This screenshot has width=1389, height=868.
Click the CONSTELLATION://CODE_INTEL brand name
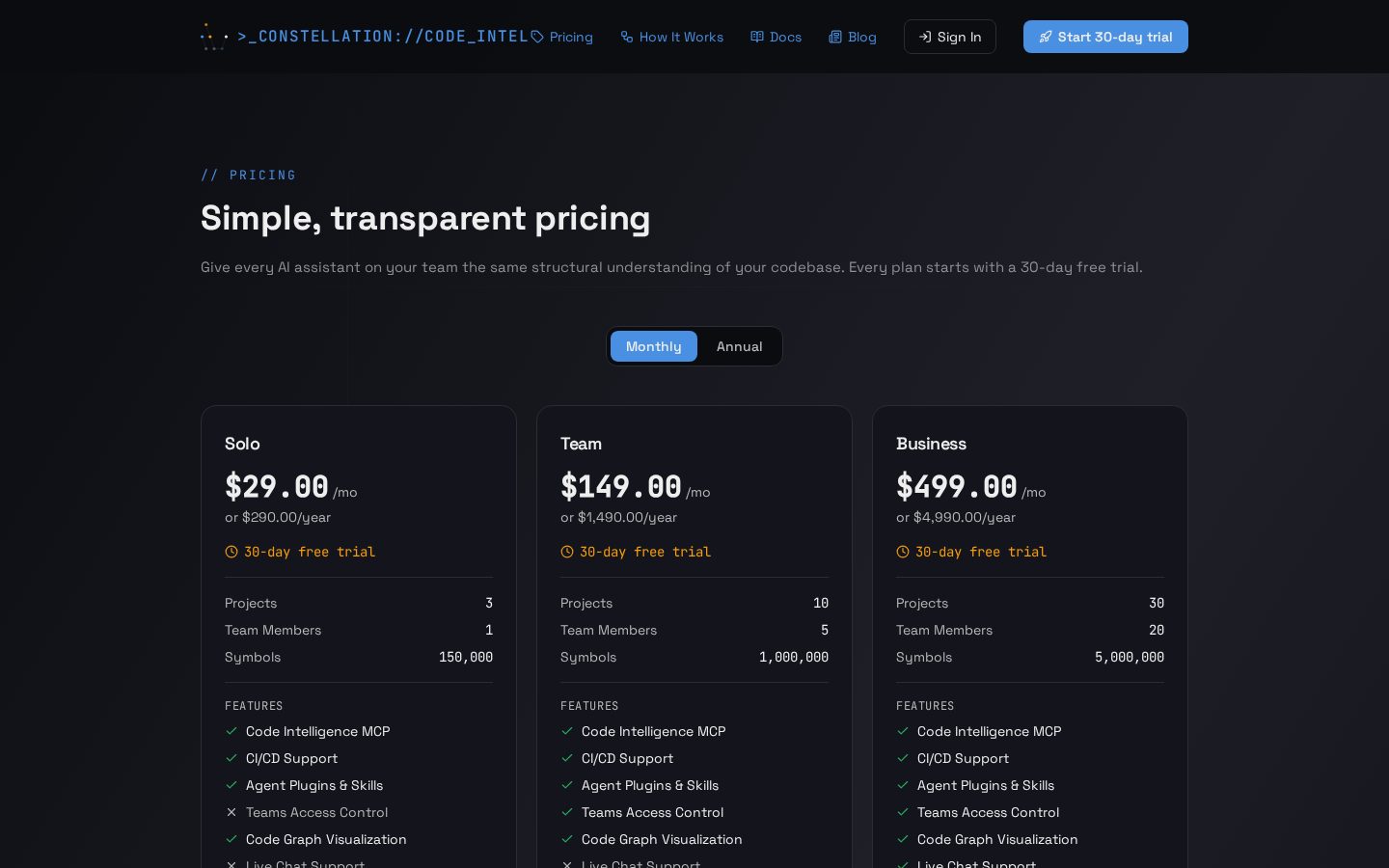(383, 37)
